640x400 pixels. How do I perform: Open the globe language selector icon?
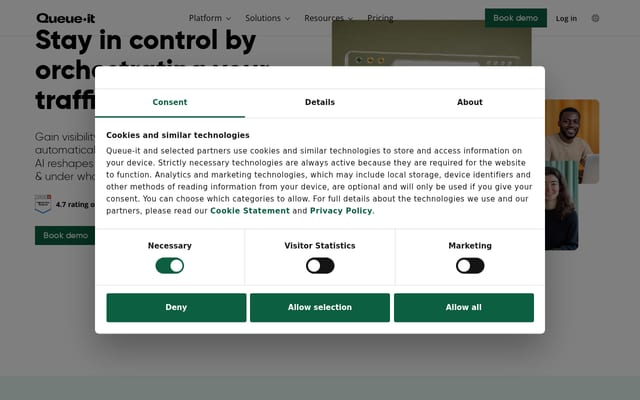pos(596,18)
